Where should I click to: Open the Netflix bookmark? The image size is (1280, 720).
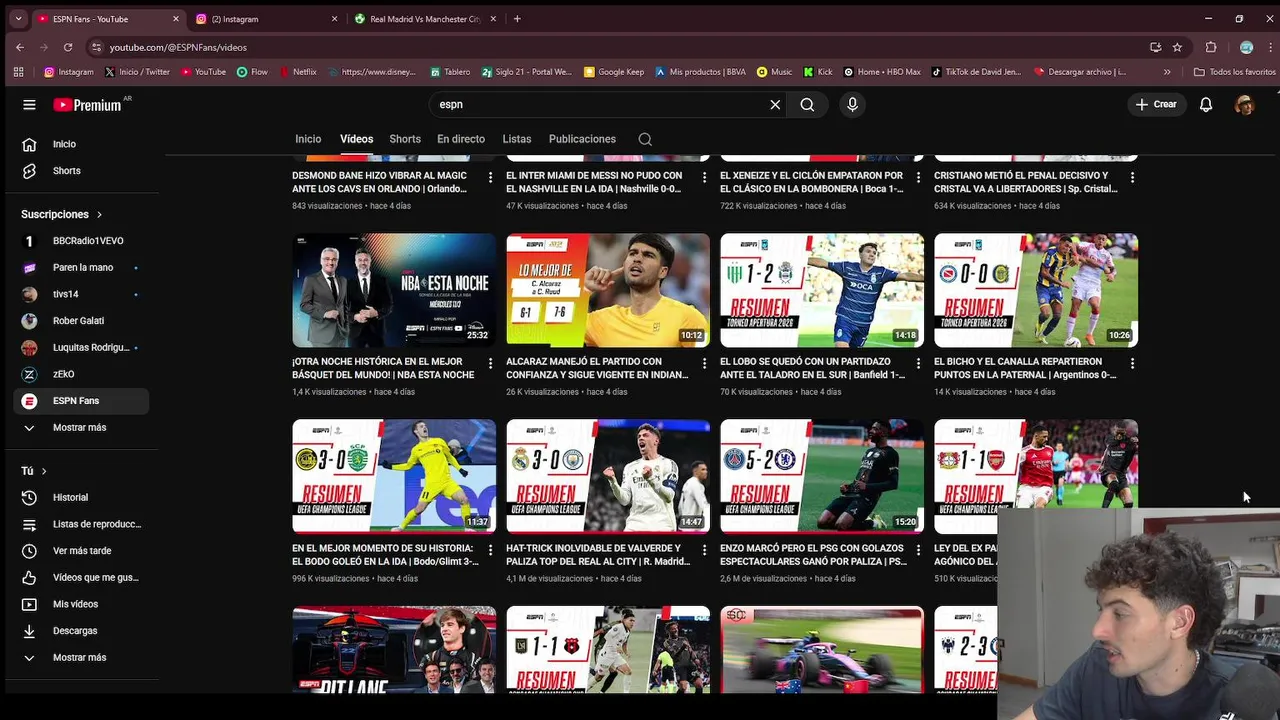[299, 72]
